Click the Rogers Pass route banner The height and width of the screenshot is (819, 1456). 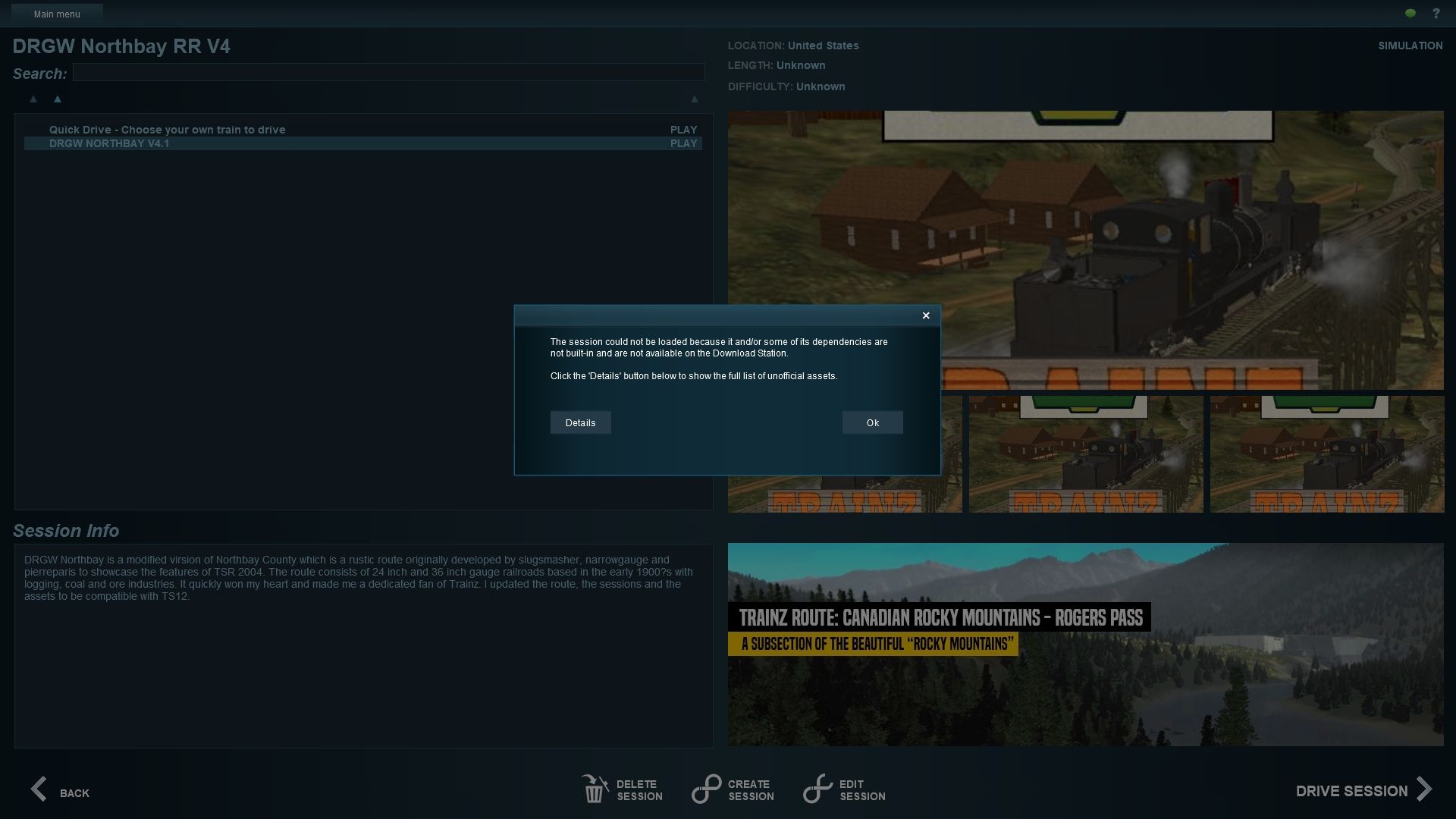tap(1085, 644)
